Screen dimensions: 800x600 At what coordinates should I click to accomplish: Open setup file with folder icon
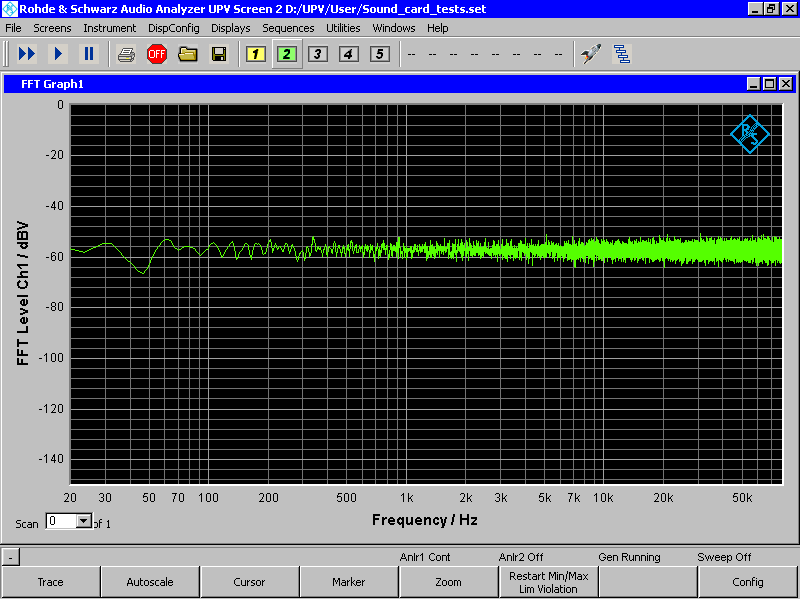coord(188,54)
